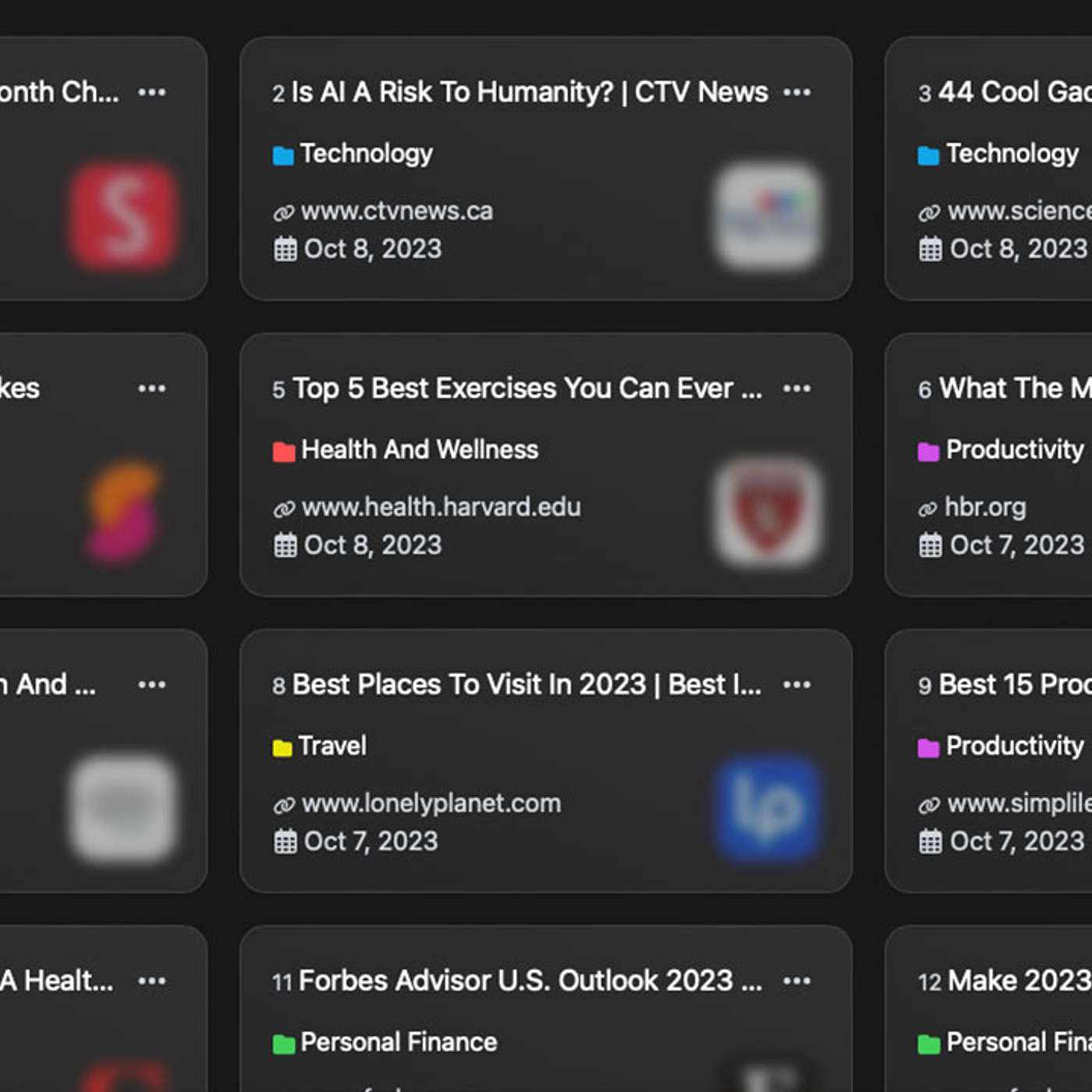1092x1092 pixels.
Task: Open 'Top 5 Best Exercises' bookmark title
Action: click(x=527, y=388)
